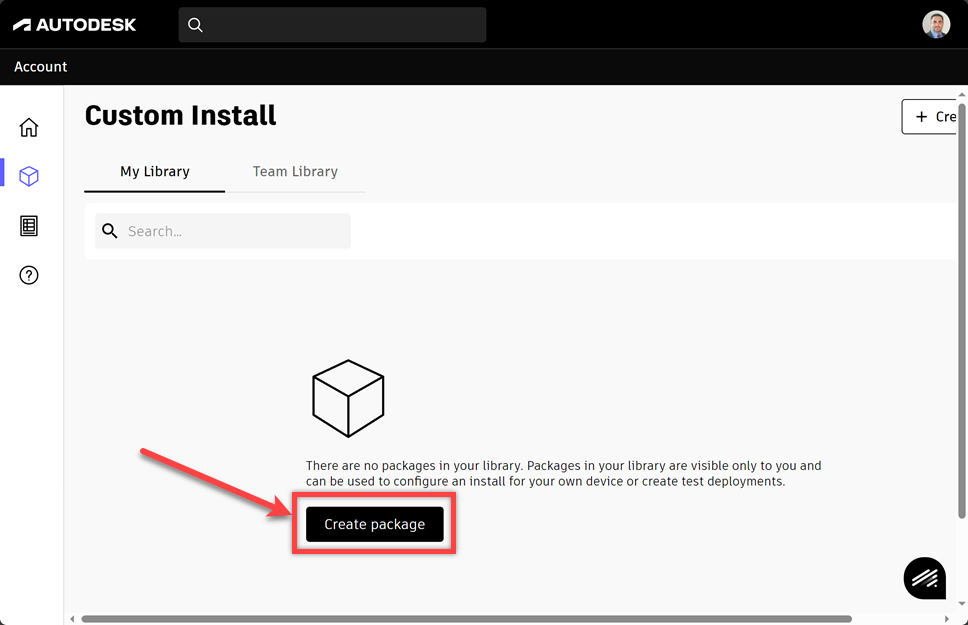Open your profile avatar menu
Image resolution: width=968 pixels, height=625 pixels.
[x=936, y=24]
